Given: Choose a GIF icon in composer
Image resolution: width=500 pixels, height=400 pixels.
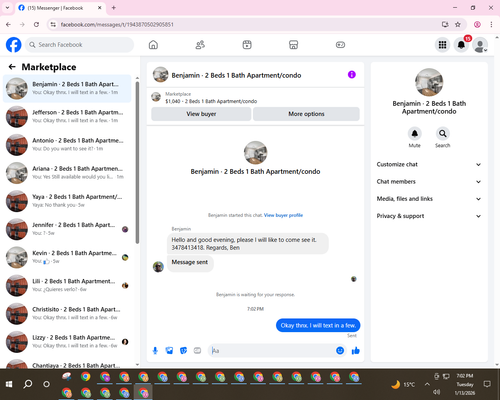Looking at the screenshot, I should 197,351.
